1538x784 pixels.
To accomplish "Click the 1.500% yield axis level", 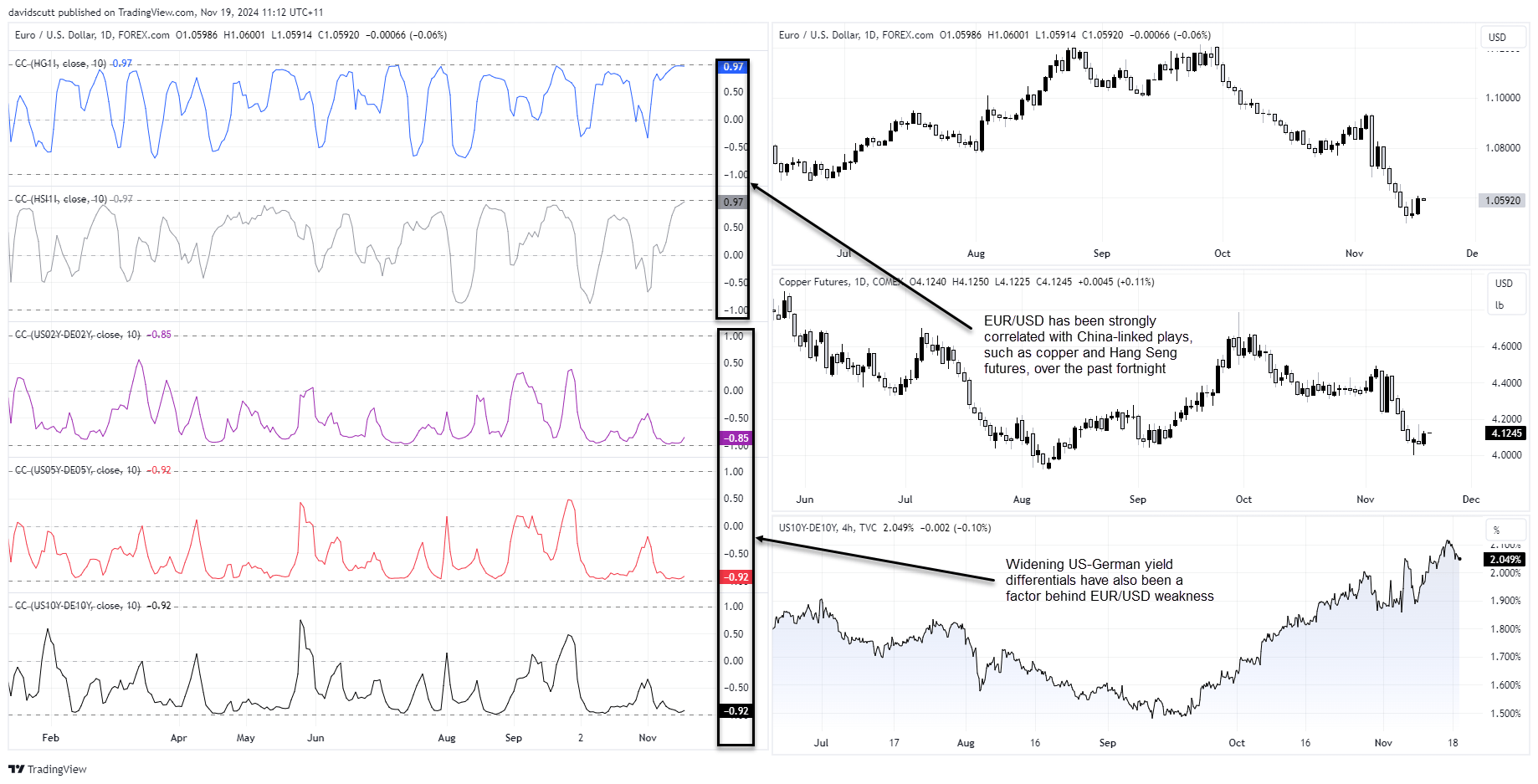I will pyautogui.click(x=1505, y=714).
